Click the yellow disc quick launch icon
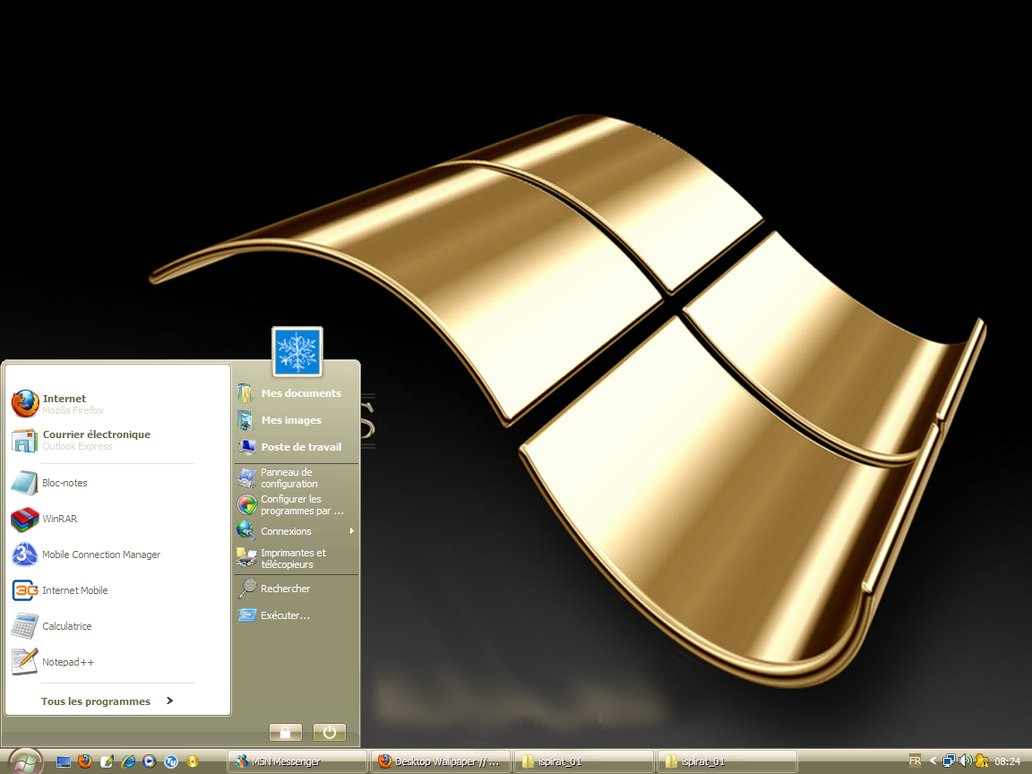 pyautogui.click(x=192, y=761)
